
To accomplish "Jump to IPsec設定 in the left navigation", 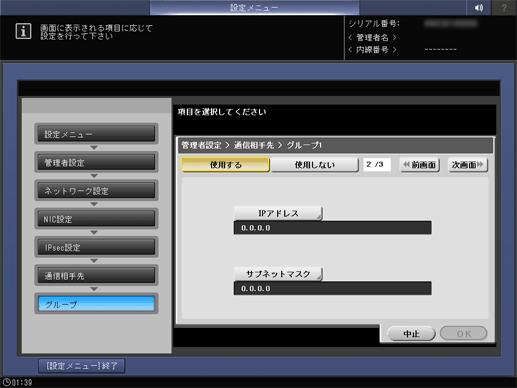I will (96, 247).
